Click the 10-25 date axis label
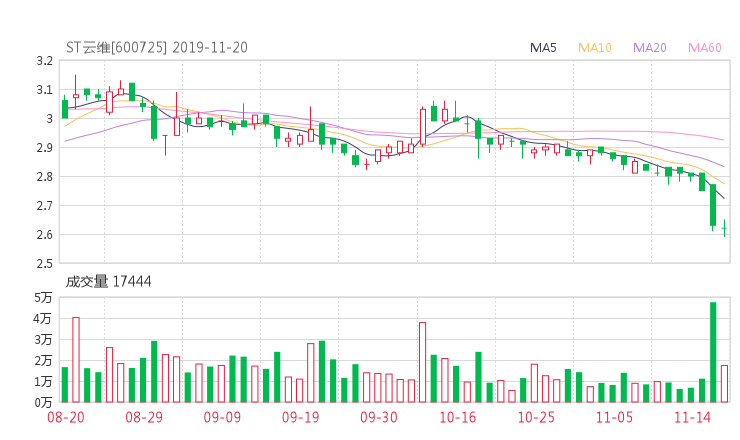Image resolution: width=740 pixels, height=440 pixels. (536, 417)
